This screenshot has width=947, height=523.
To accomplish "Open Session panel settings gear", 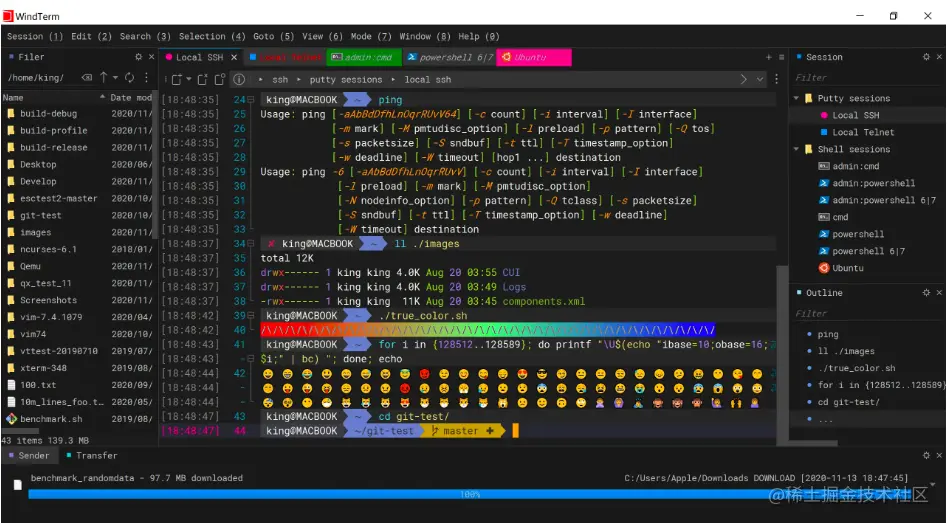I will click(x=926, y=57).
